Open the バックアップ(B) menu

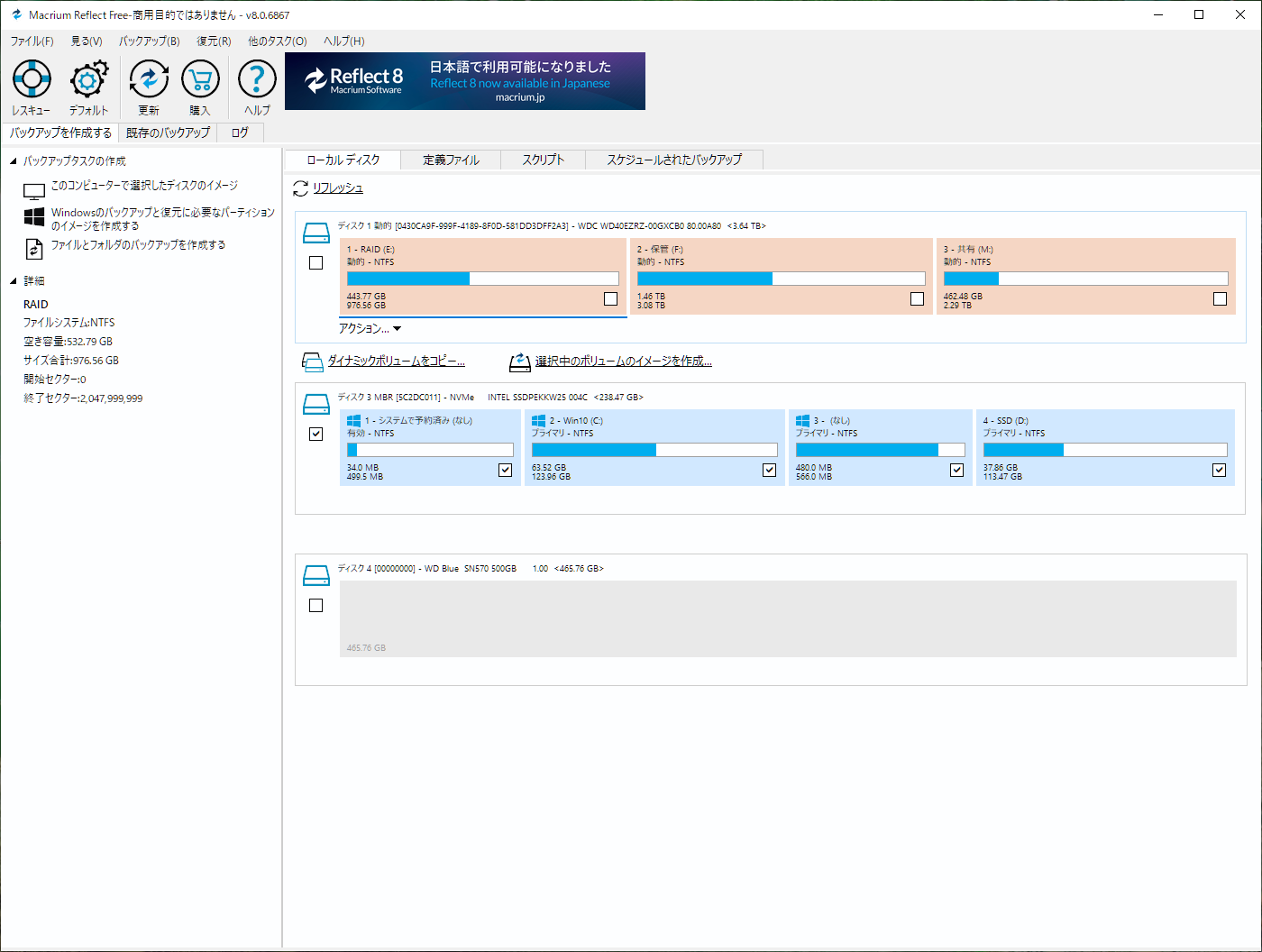click(150, 41)
